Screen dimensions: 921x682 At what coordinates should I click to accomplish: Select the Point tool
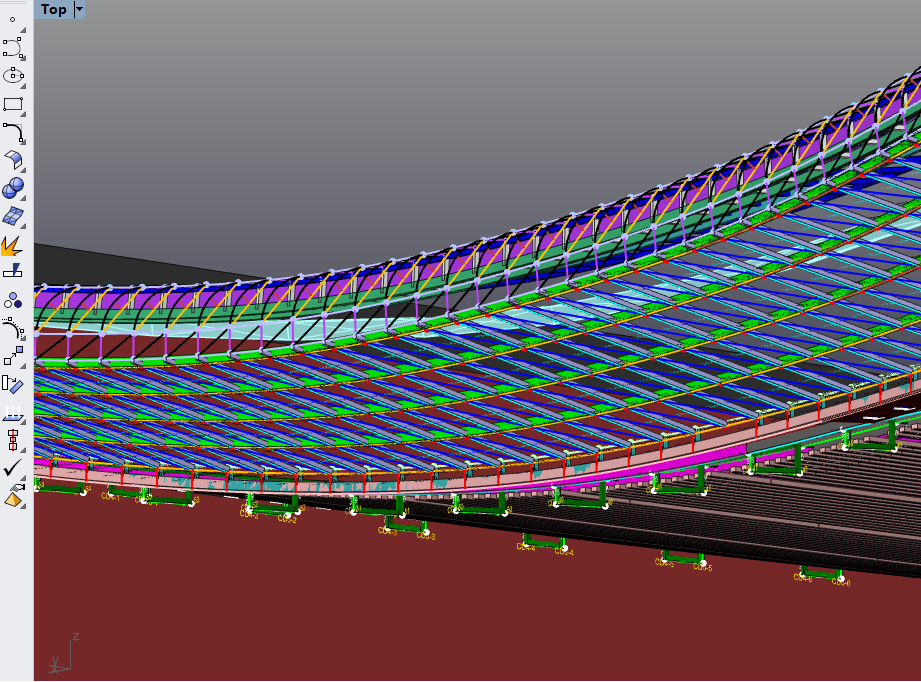(13, 19)
